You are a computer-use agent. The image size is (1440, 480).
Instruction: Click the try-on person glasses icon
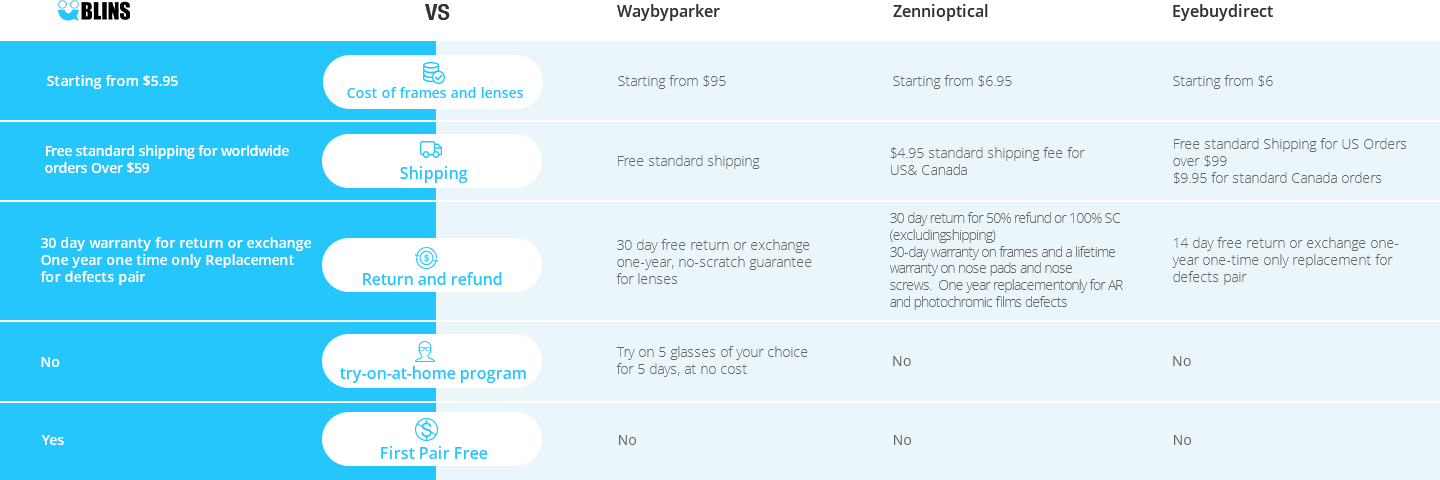425,351
